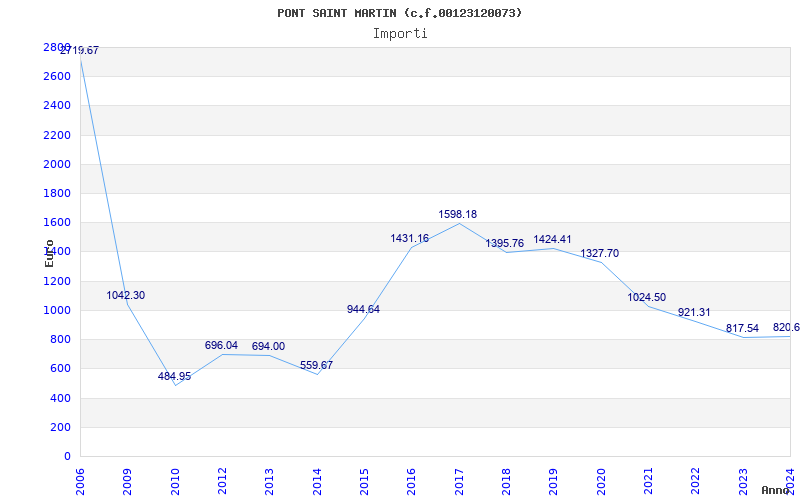Select the 2021 year axis label

(648, 479)
